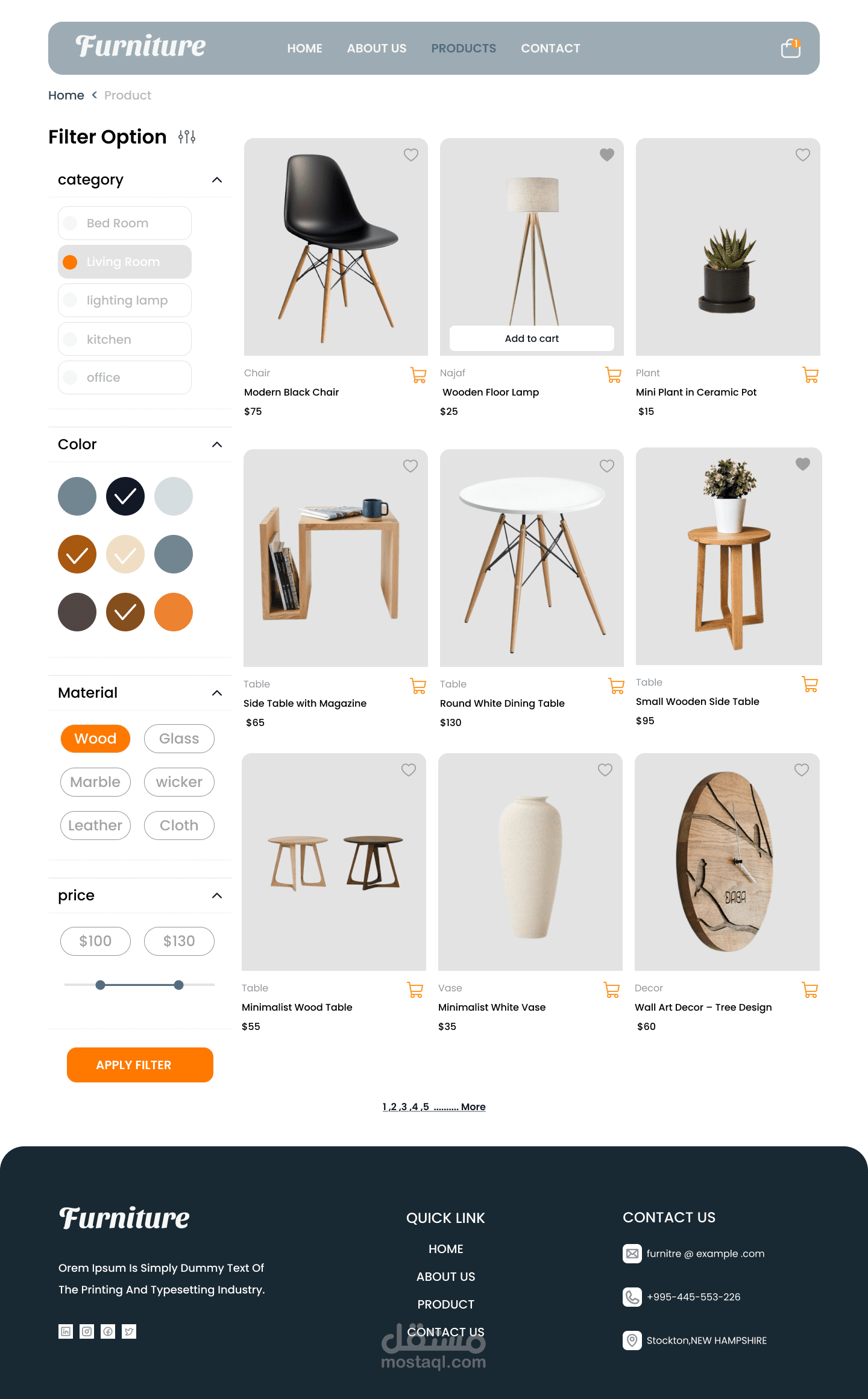Screen dimensions: 868x1399
Task: Pick the bright orange color swatch
Action: click(x=174, y=612)
